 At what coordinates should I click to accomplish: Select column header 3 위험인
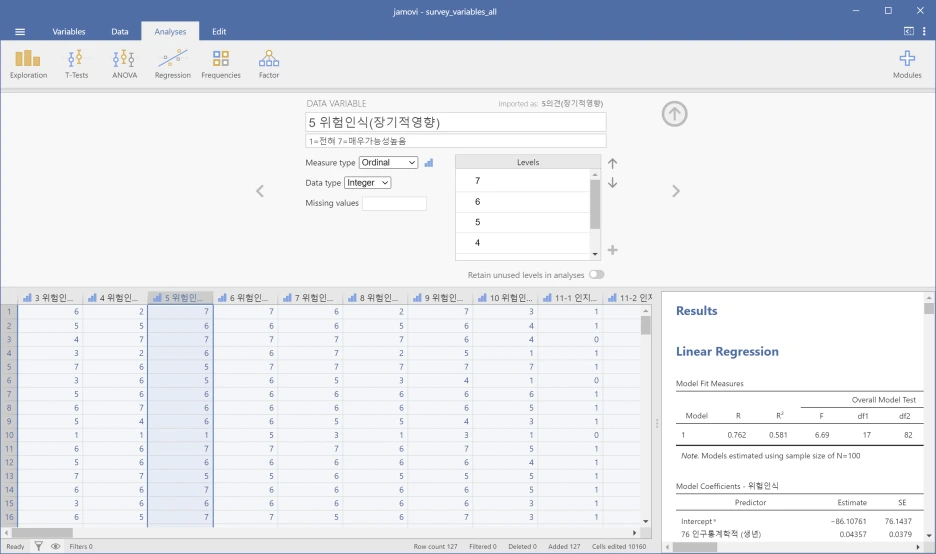(x=50, y=297)
